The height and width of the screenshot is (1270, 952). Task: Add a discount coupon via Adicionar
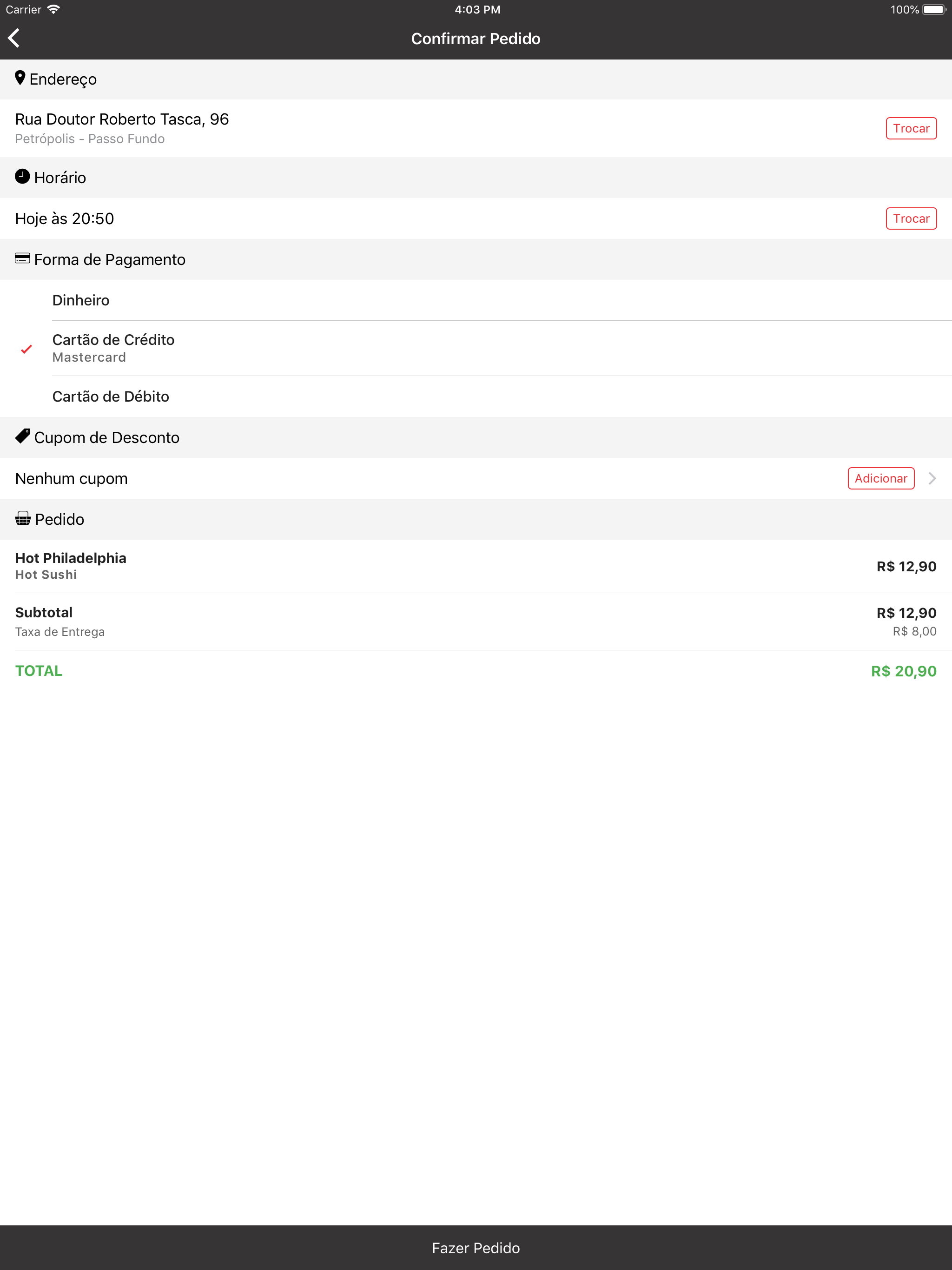click(881, 478)
